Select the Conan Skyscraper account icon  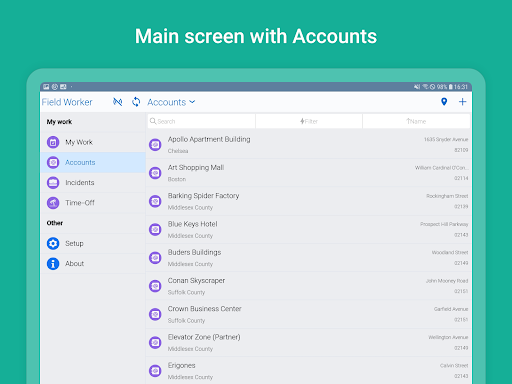155,286
